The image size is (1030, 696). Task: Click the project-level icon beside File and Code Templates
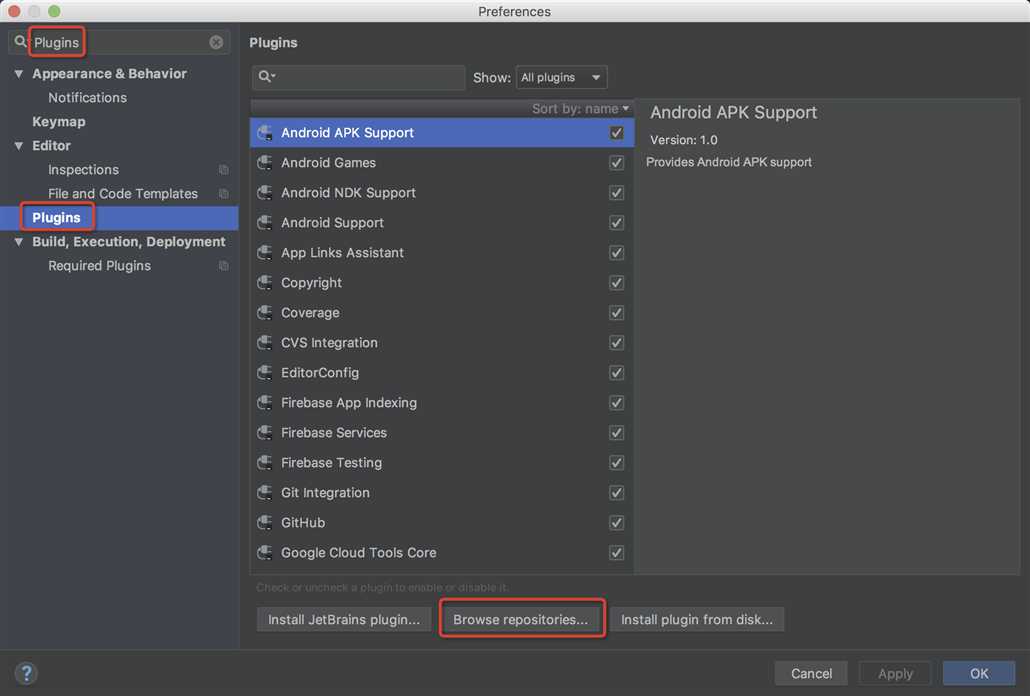pos(223,194)
